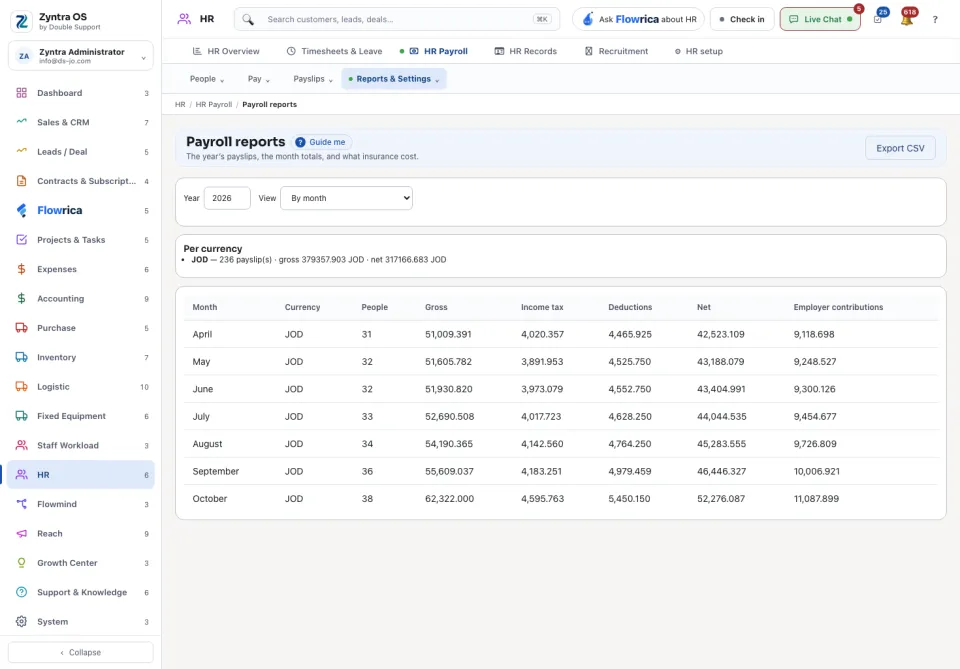Image resolution: width=960 pixels, height=669 pixels.
Task: Click the Employer contributions column header
Action: coord(838,307)
